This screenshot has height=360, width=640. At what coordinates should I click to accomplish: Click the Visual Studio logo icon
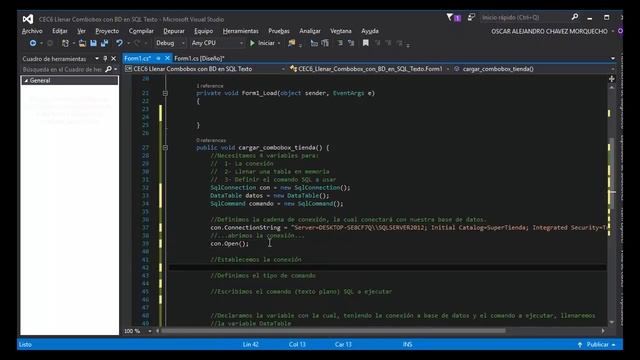28,19
